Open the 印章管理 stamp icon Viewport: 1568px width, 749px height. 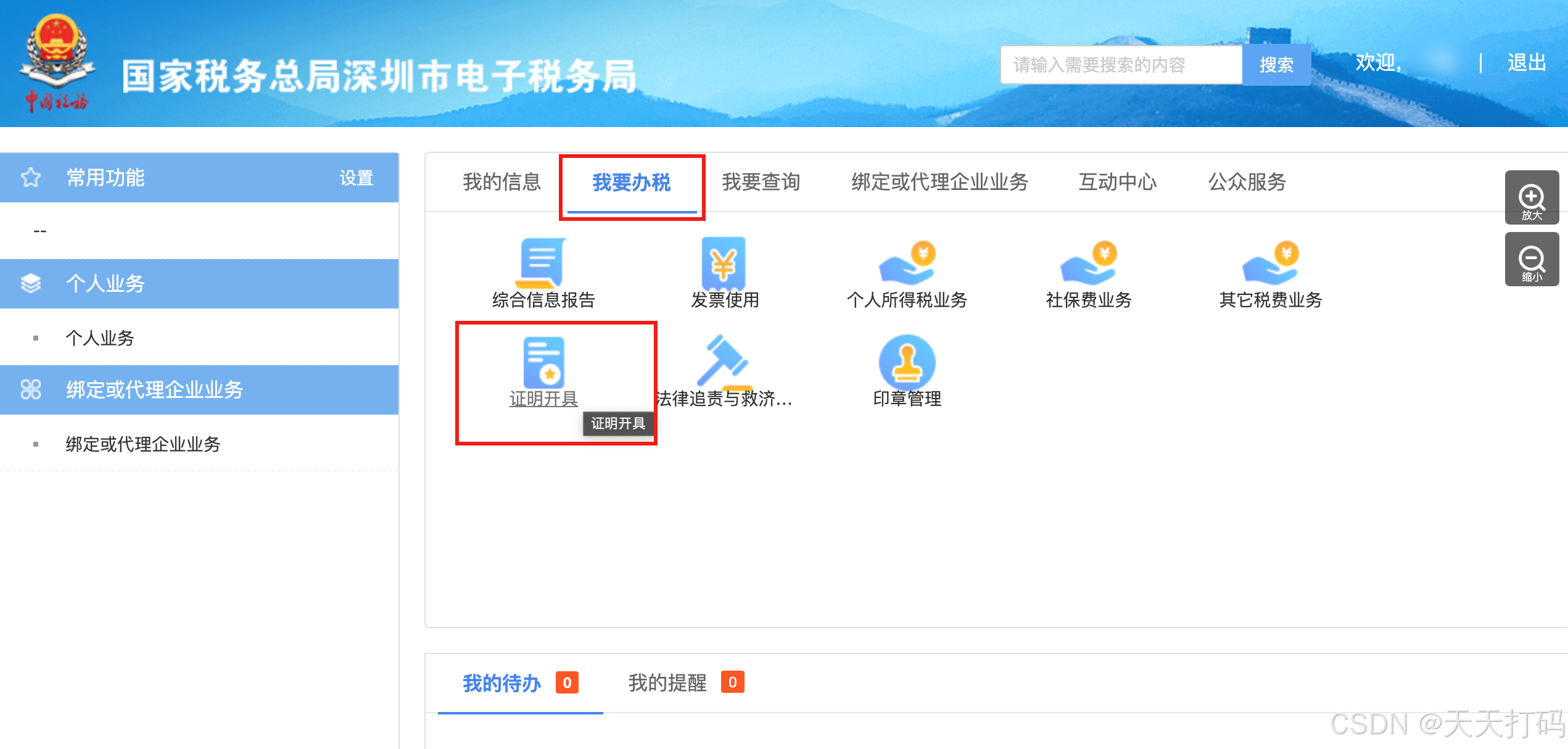tap(907, 363)
